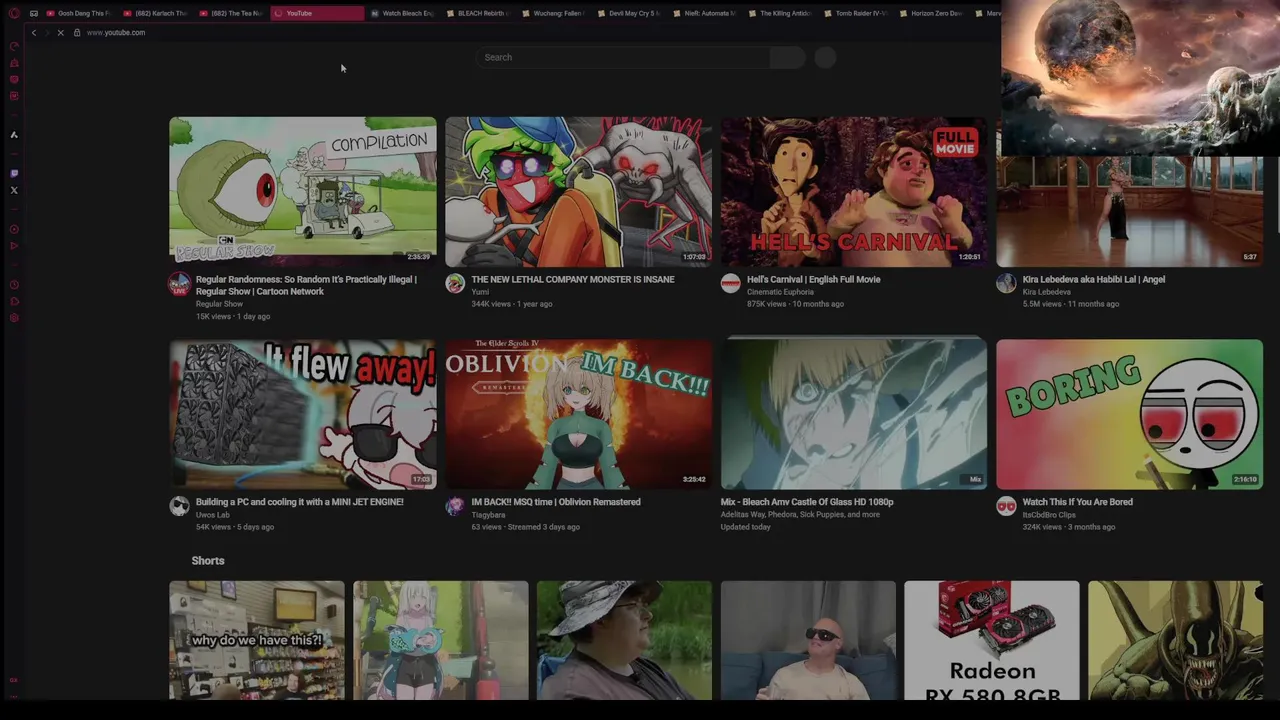The image size is (1280, 720).
Task: Play the Bleach AMV mix thumbnail
Action: (x=854, y=414)
